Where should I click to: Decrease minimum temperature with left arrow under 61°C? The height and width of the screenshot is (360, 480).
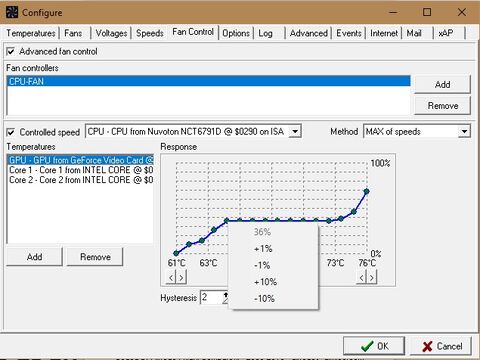[x=171, y=277]
